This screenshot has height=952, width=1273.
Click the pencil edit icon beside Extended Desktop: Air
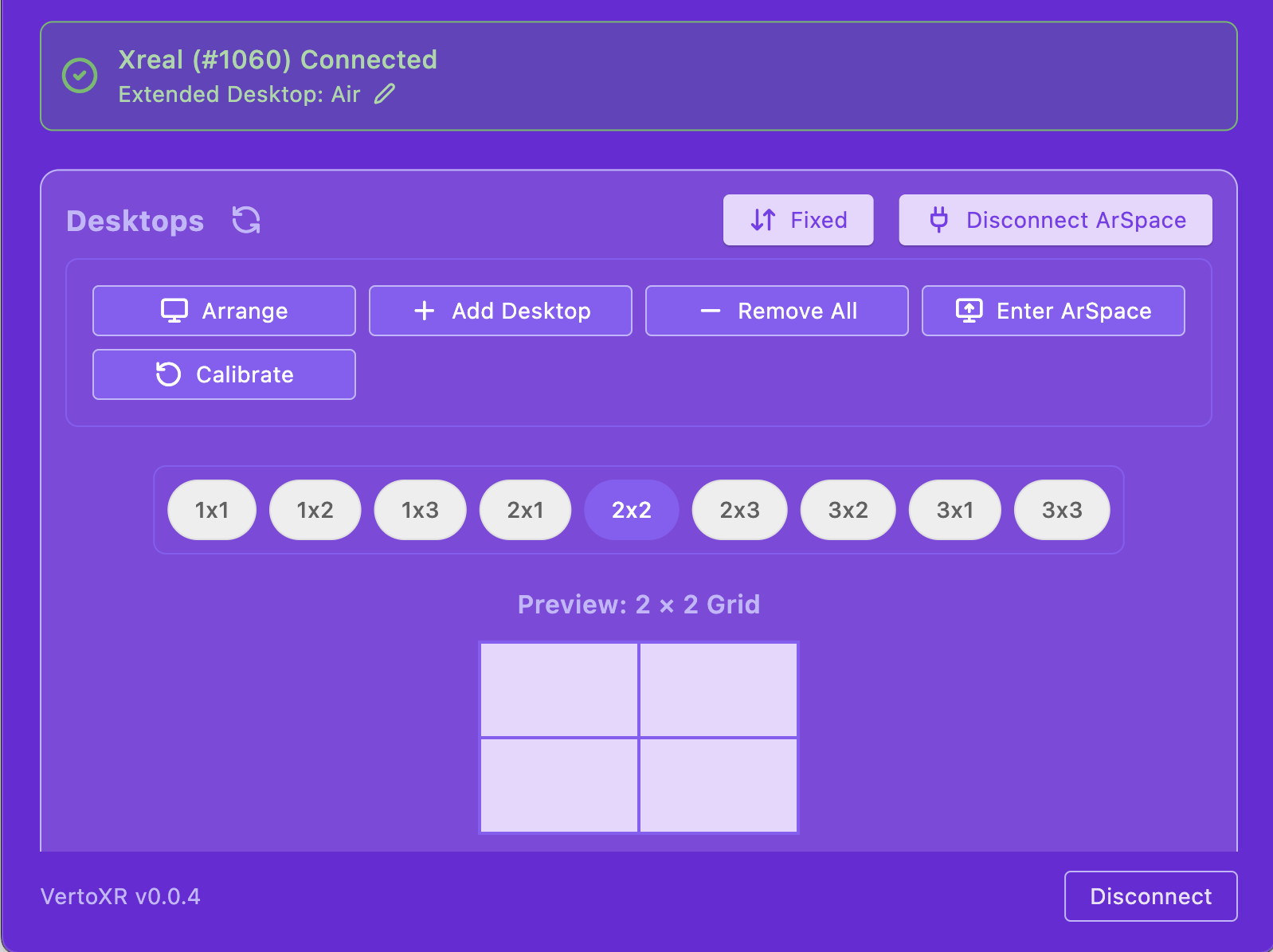pyautogui.click(x=385, y=94)
